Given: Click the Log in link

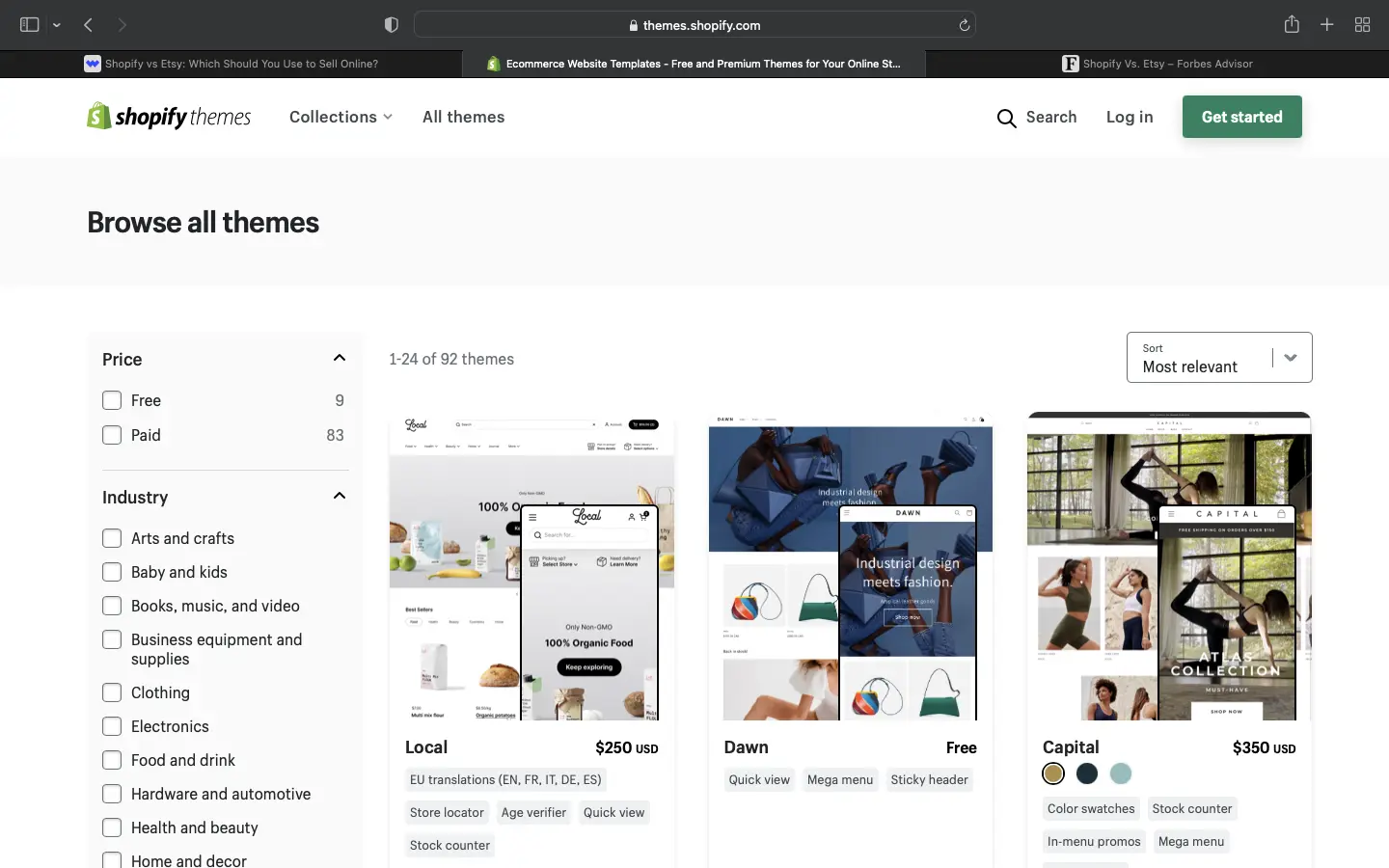Looking at the screenshot, I should [1130, 117].
